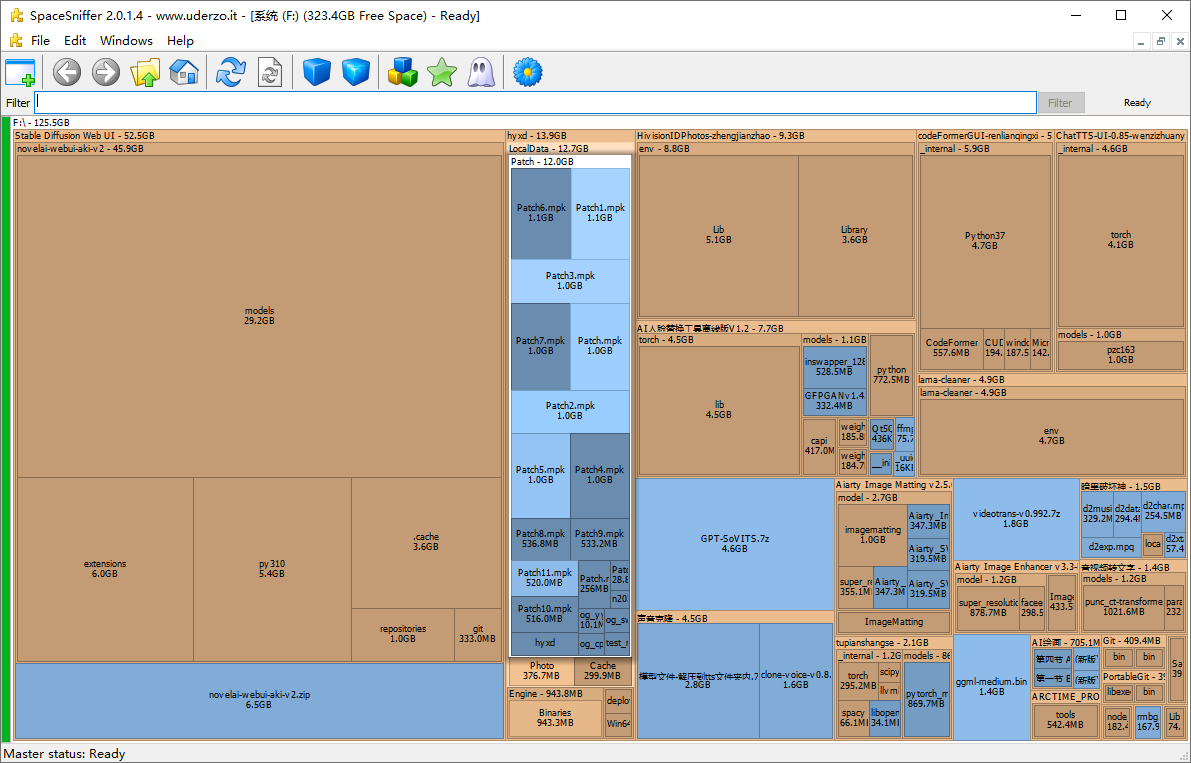The image size is (1191, 763).
Task: Select the Patch1.mpk file block
Action: coord(600,213)
